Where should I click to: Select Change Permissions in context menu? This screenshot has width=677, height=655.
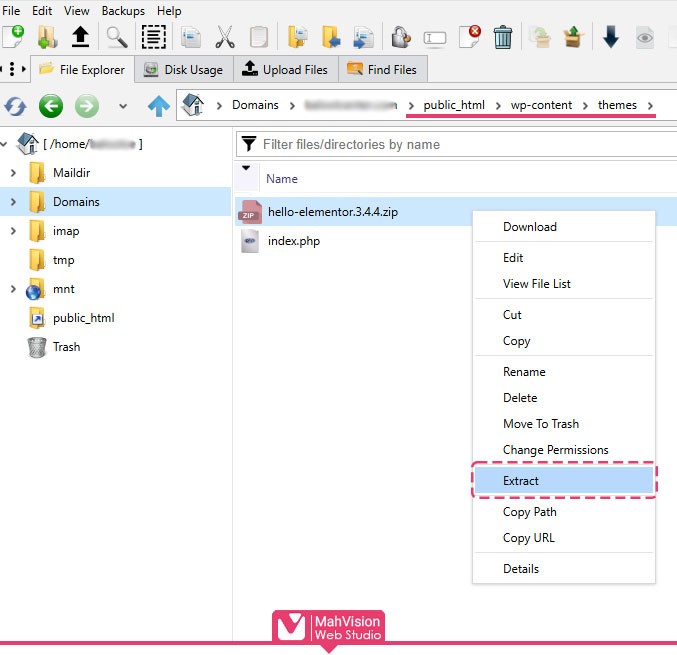pyautogui.click(x=555, y=450)
